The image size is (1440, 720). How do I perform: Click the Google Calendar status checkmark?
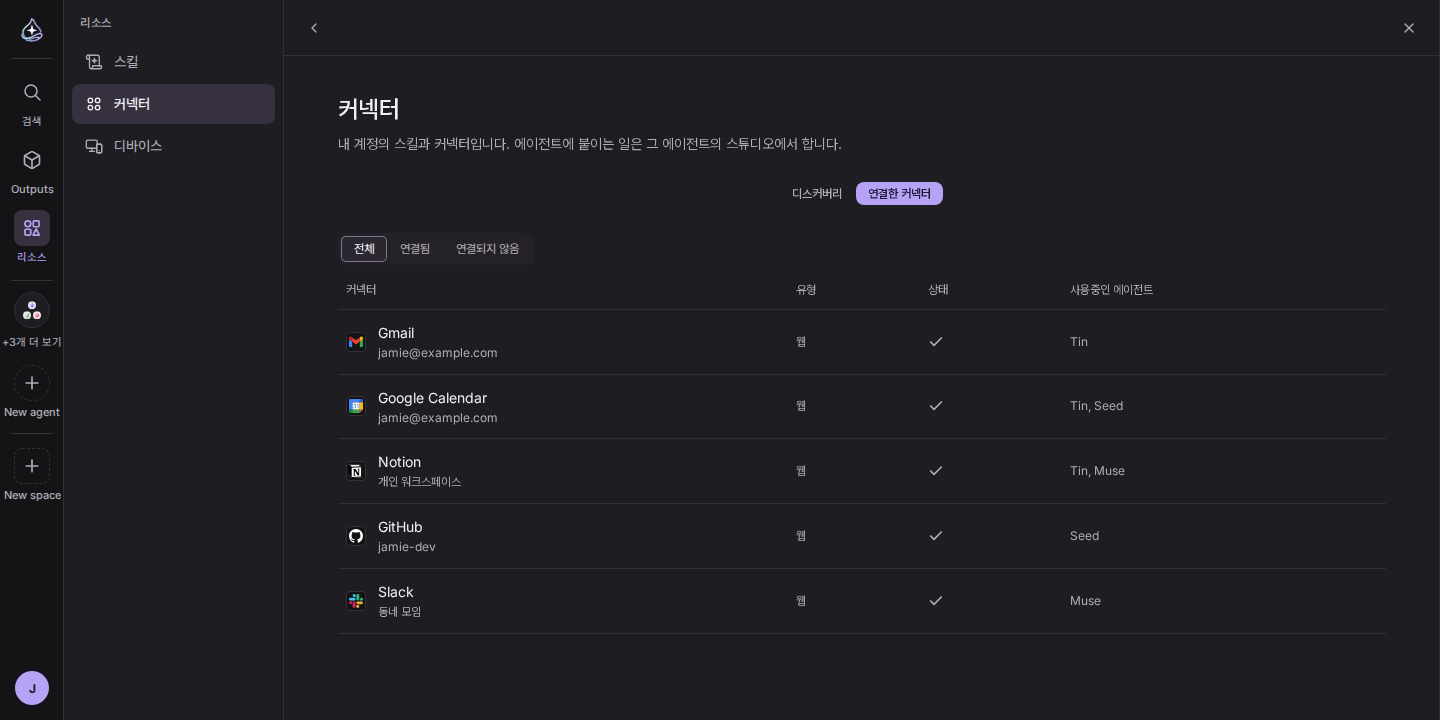[936, 406]
